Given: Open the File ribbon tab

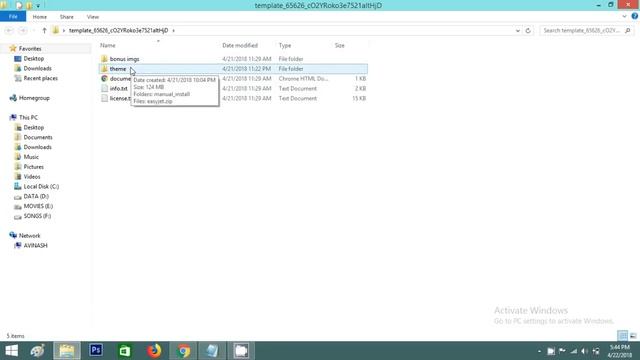Looking at the screenshot, I should pyautogui.click(x=13, y=17).
